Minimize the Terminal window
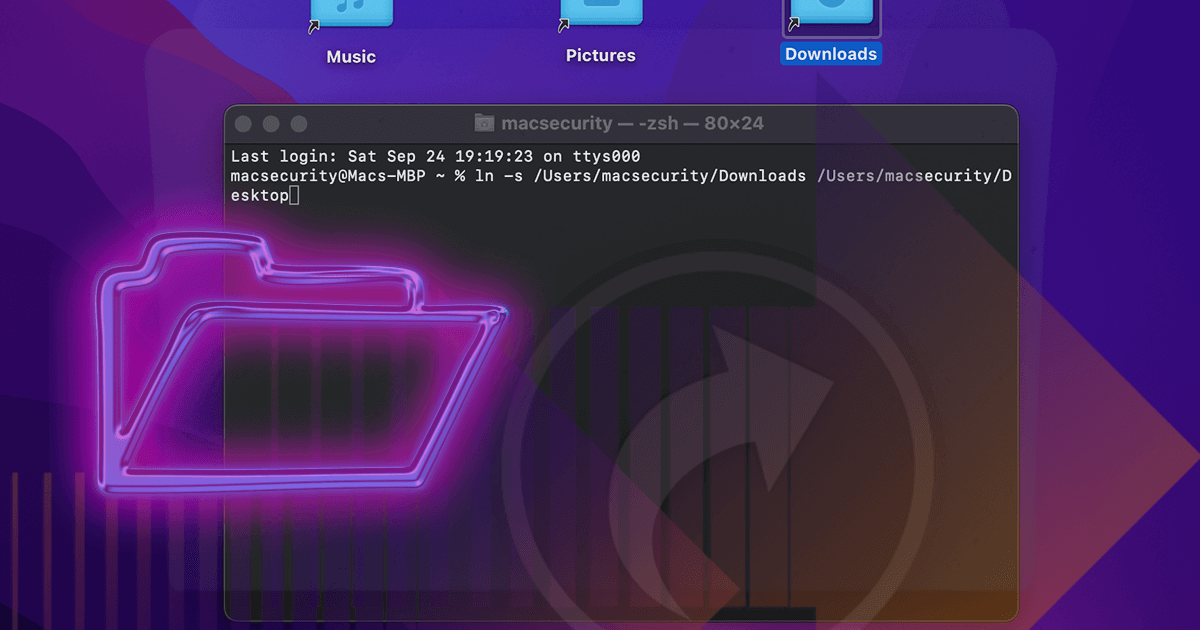The height and width of the screenshot is (630, 1200). pos(270,124)
